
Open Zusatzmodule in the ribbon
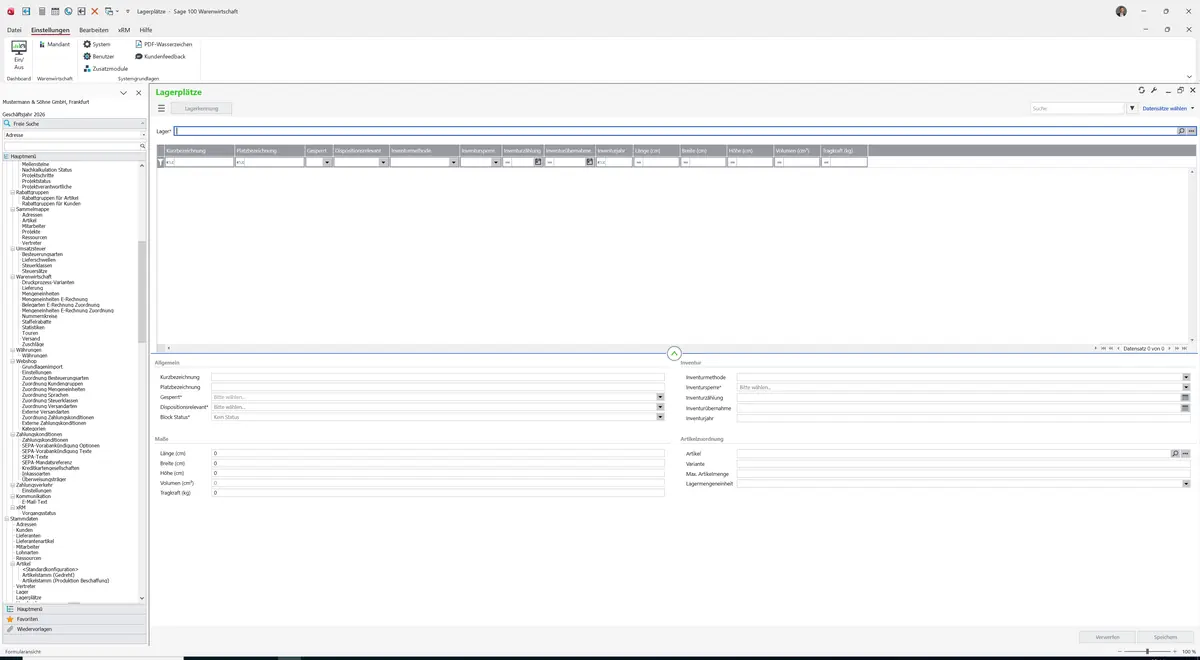[105, 68]
